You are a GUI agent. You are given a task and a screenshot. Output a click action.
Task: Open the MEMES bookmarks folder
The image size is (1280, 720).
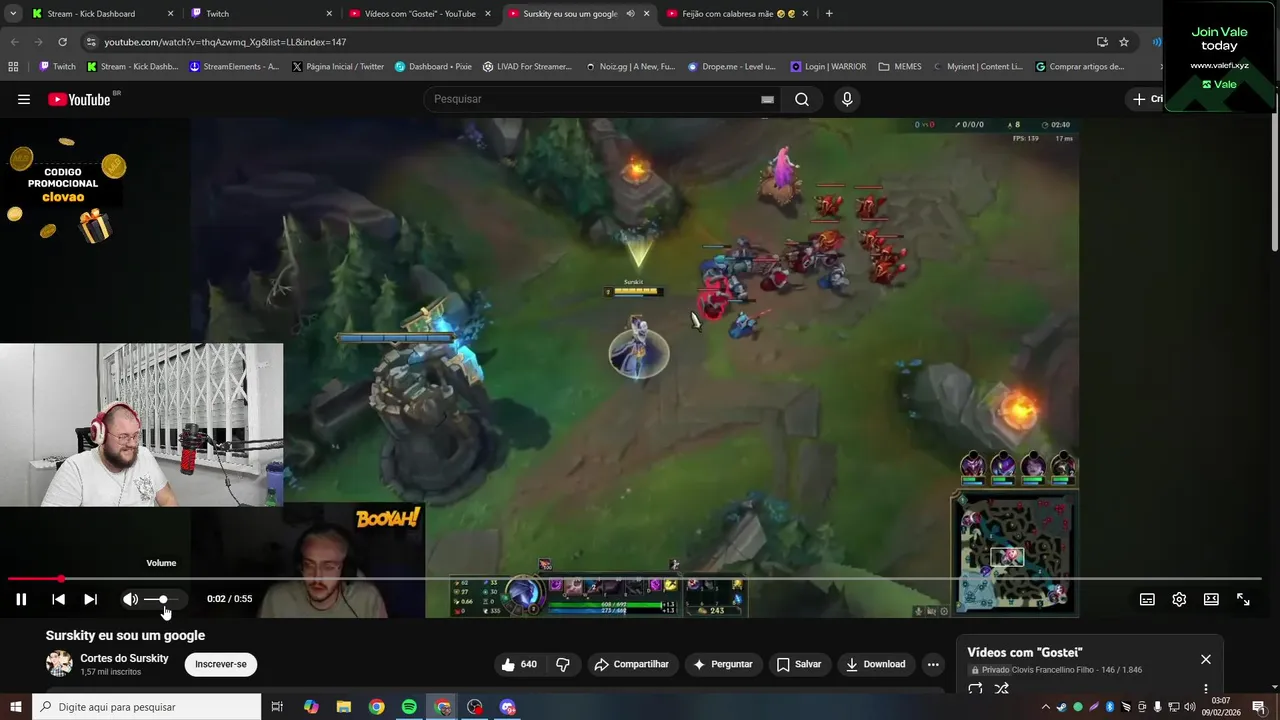click(900, 67)
